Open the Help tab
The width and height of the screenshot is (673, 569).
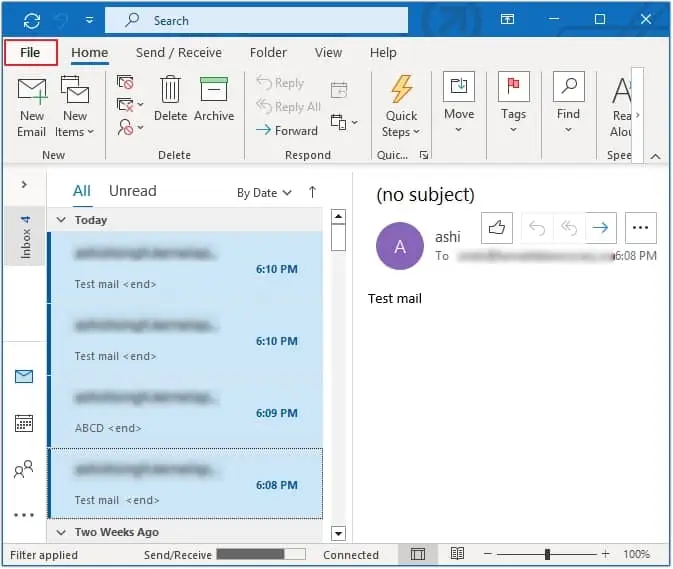(x=383, y=52)
